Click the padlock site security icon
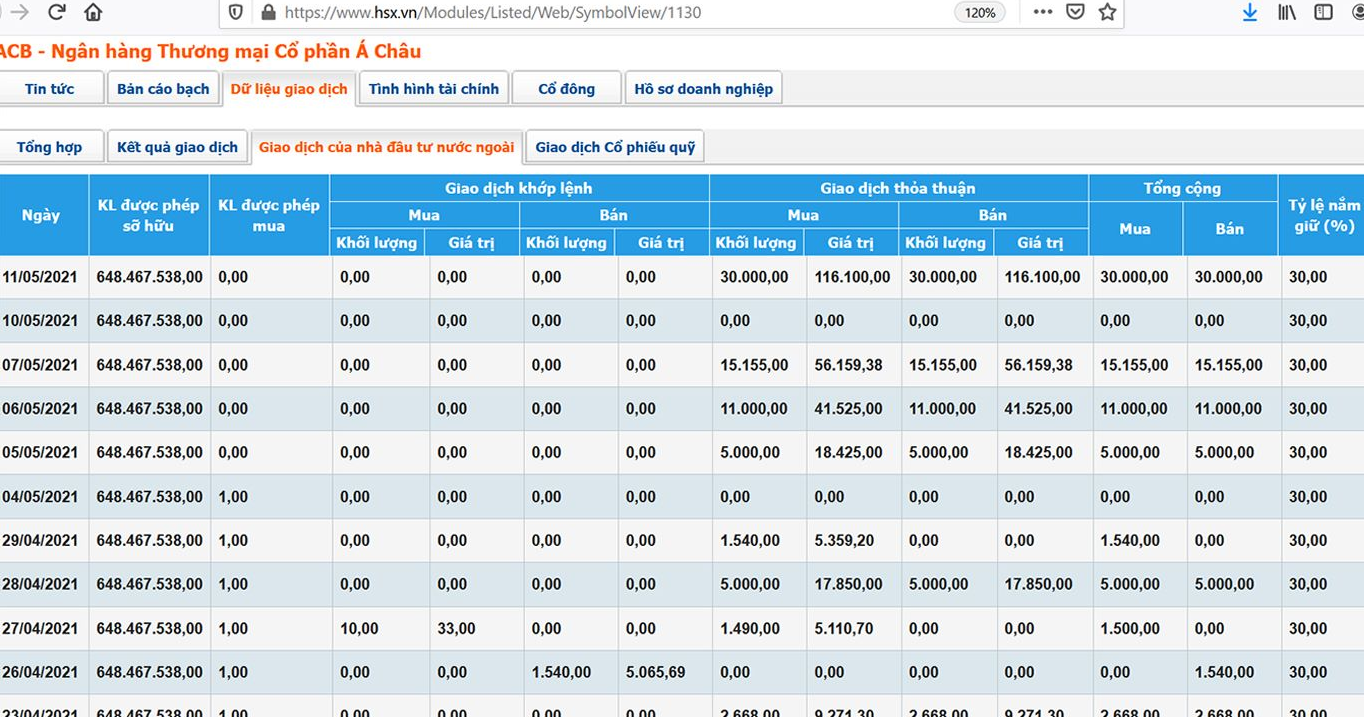This screenshot has height=717, width=1364. pos(267,12)
